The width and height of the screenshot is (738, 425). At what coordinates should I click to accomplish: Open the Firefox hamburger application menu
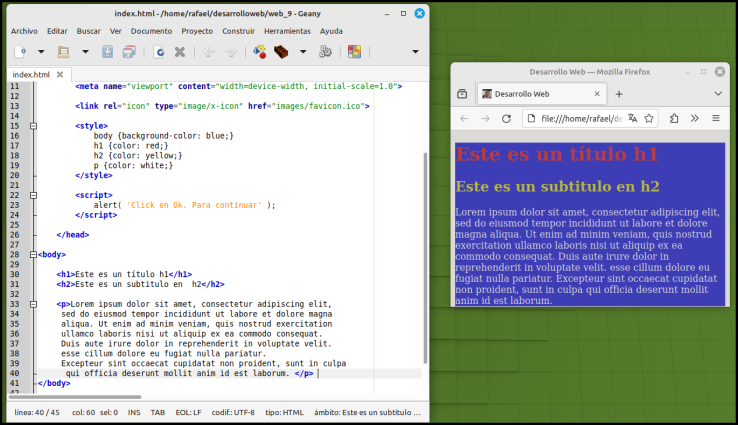click(716, 119)
